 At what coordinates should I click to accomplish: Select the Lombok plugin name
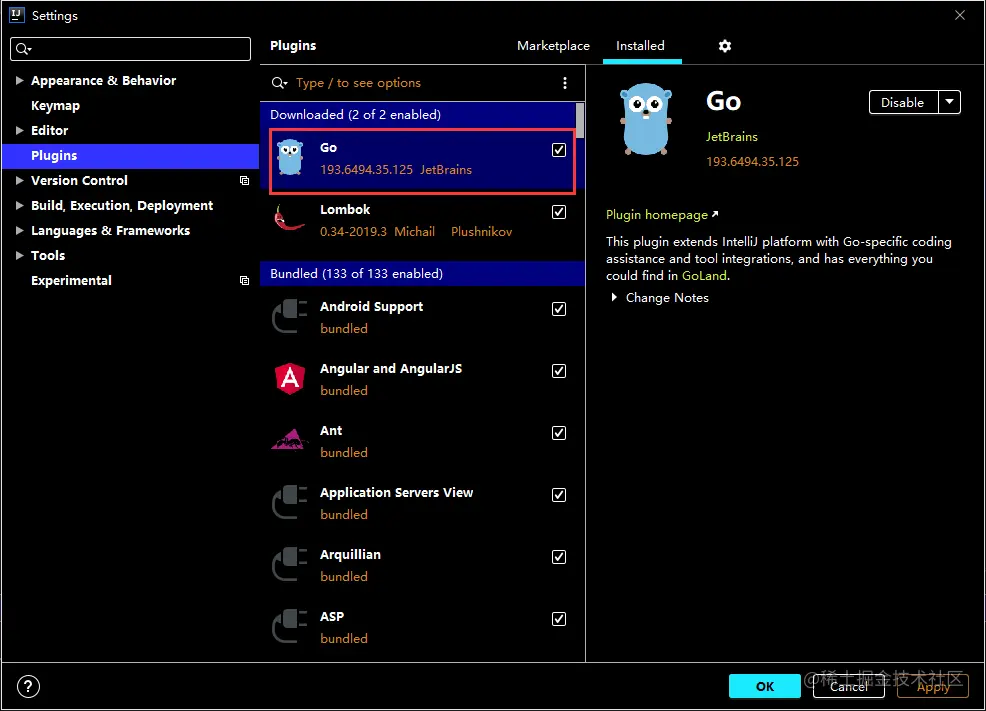345,209
